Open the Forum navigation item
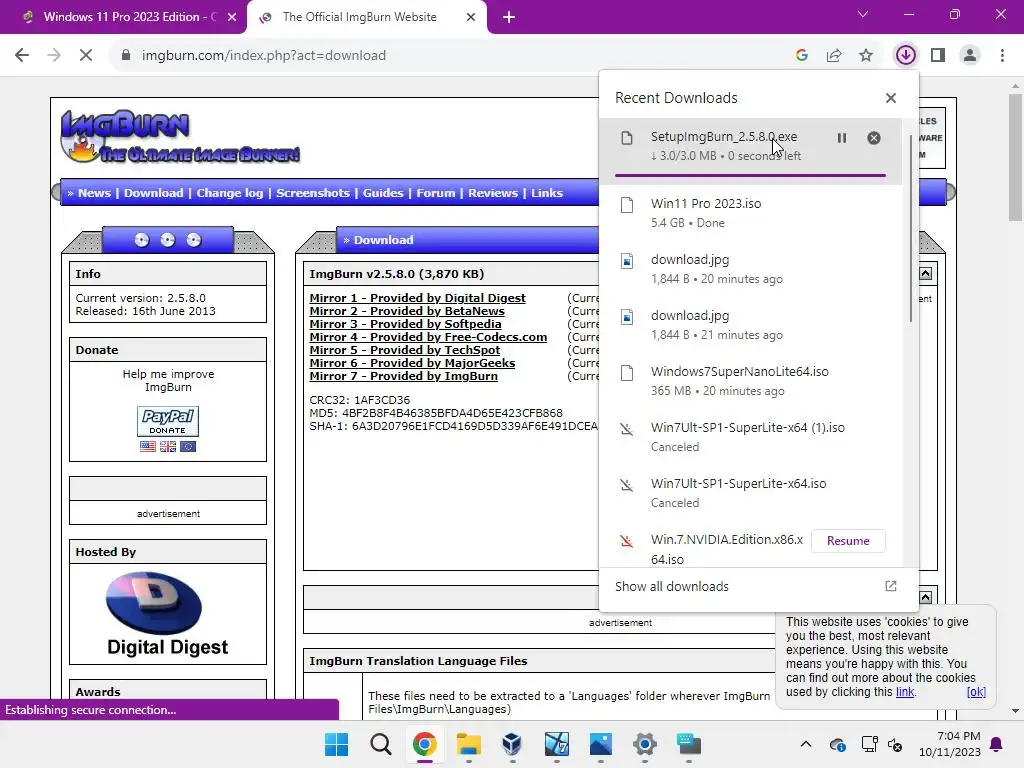 436,193
